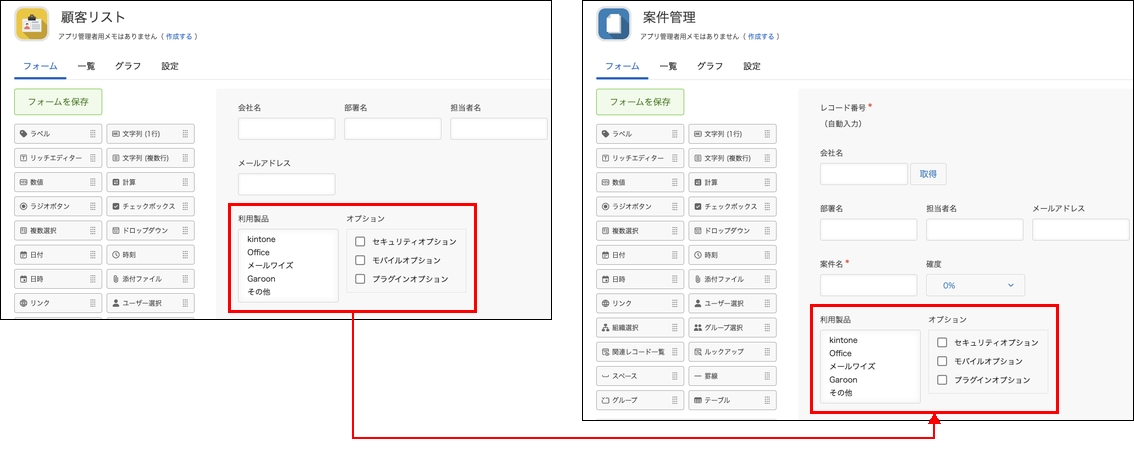Screen dimensions: 1134x451
Task: Select 関連レコード一覧 field in 案件管理 palette
Action: (639, 352)
